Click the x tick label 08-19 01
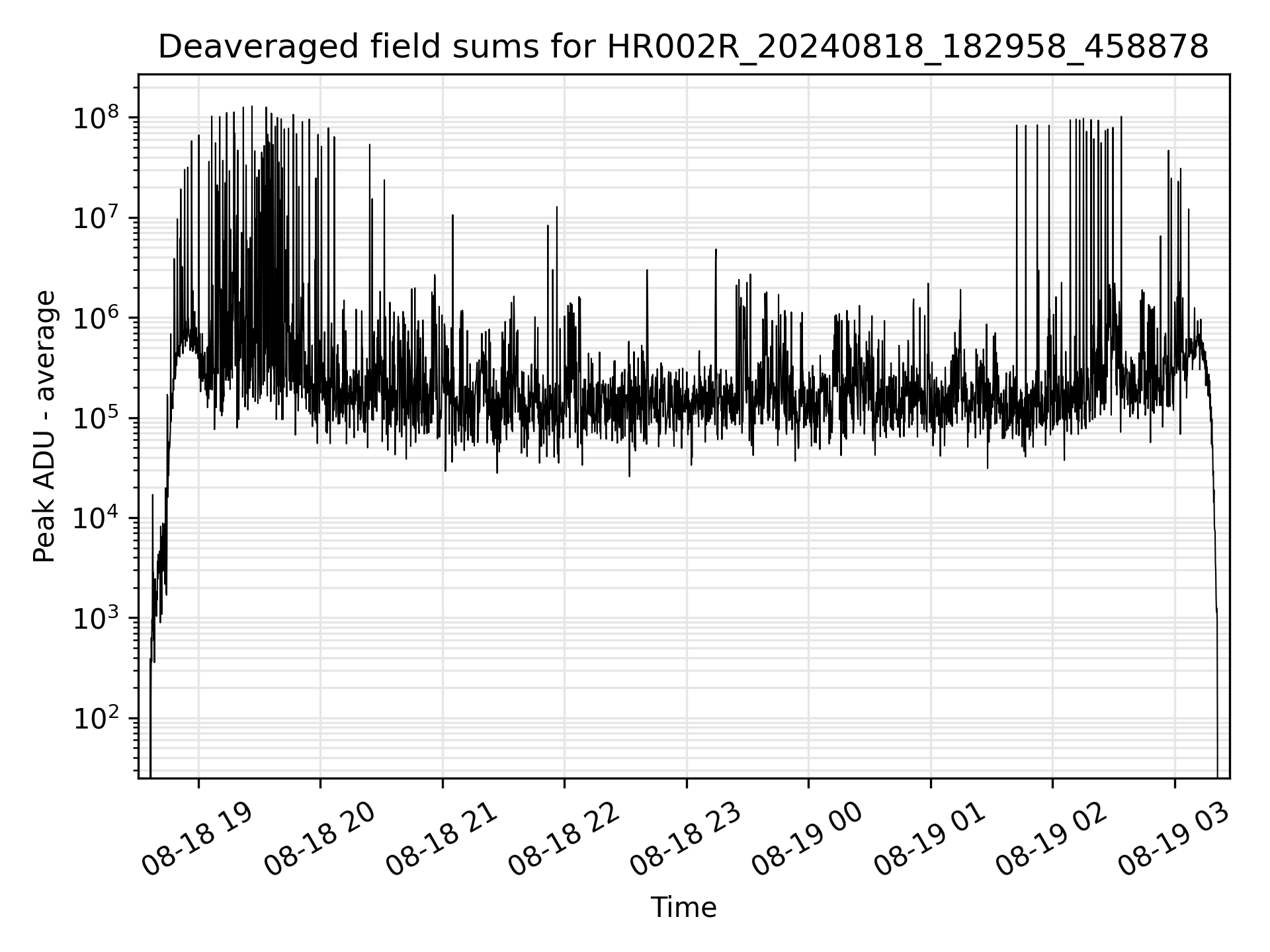 (929, 838)
